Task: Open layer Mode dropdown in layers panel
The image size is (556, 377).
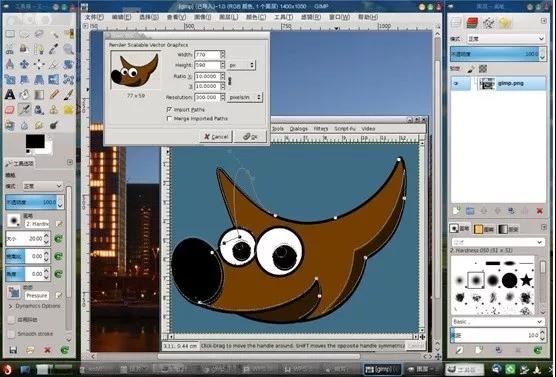Action: pyautogui.click(x=505, y=38)
